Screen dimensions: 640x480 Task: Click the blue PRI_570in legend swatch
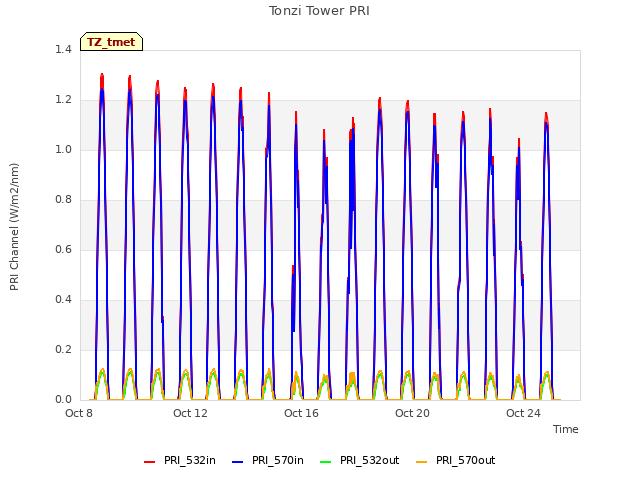pyautogui.click(x=238, y=462)
